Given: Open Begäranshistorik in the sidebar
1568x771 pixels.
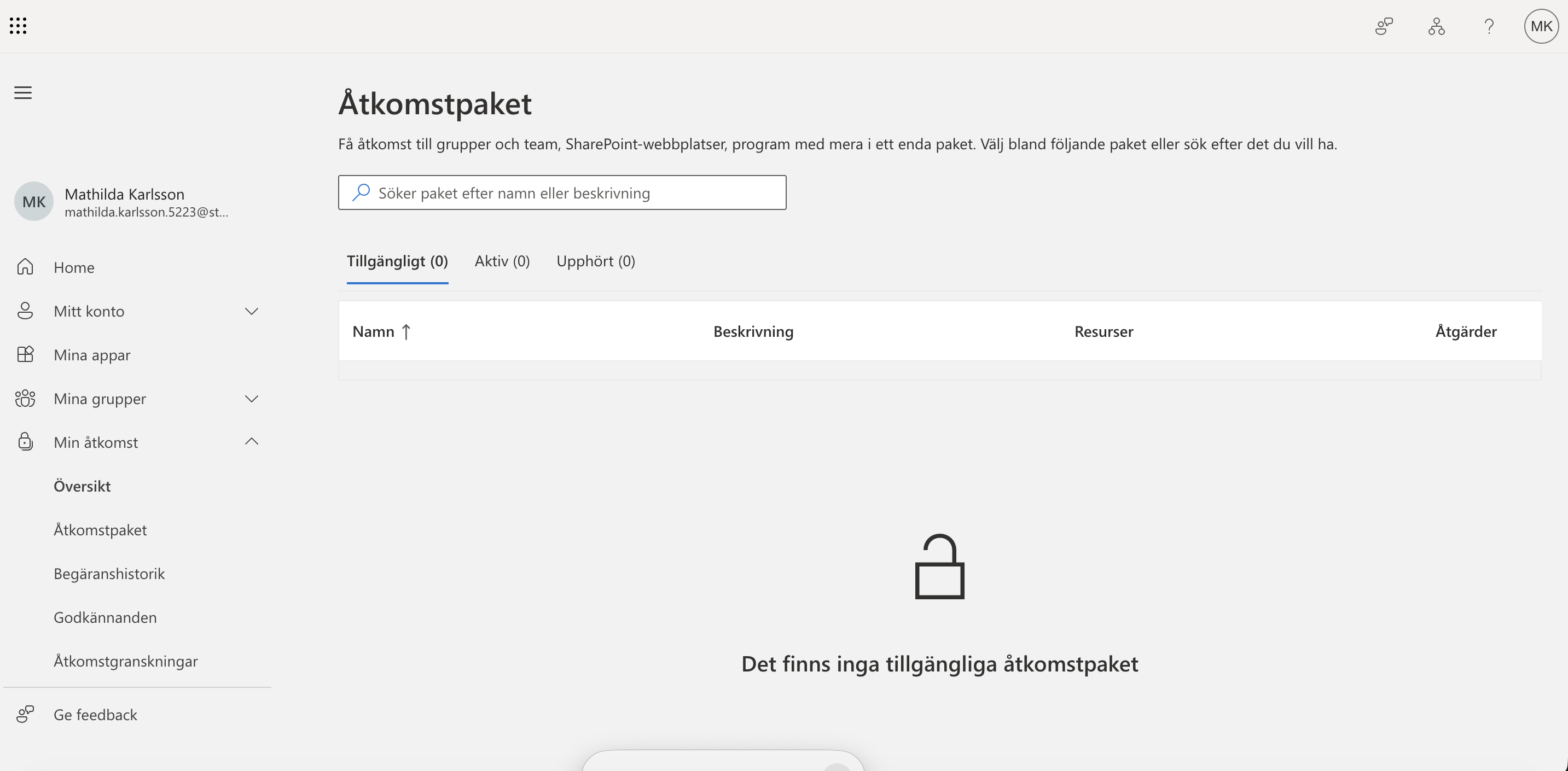Looking at the screenshot, I should click(109, 574).
